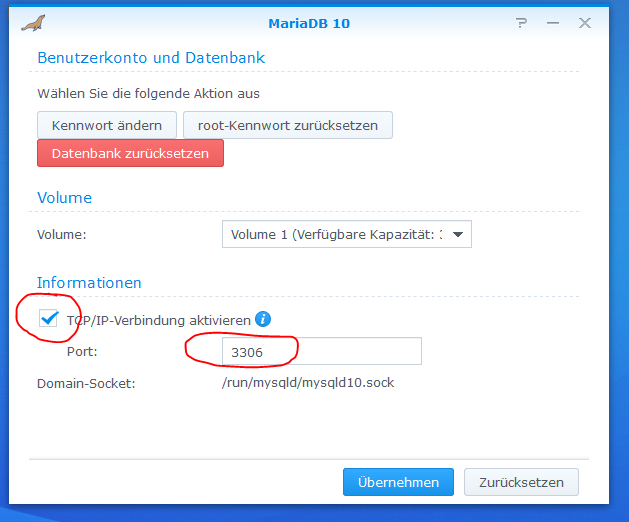Viewport: 629px width, 522px height.
Task: Open the Volume dropdown arrow
Action: [x=458, y=234]
